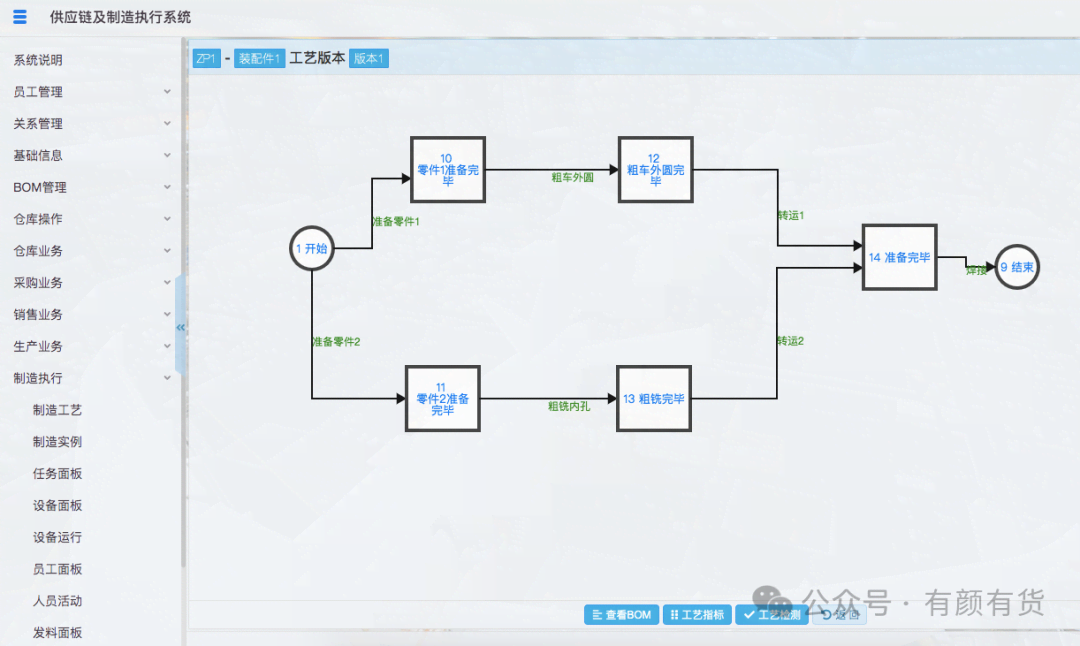Collapse the sidebar with the double-arrow handle
Screen dimensions: 1080x646
tap(181, 327)
